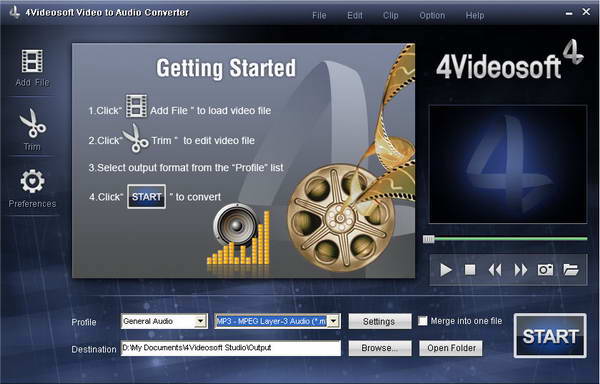Image resolution: width=600 pixels, height=384 pixels.
Task: Open snapshot folder icon
Action: pos(571,270)
